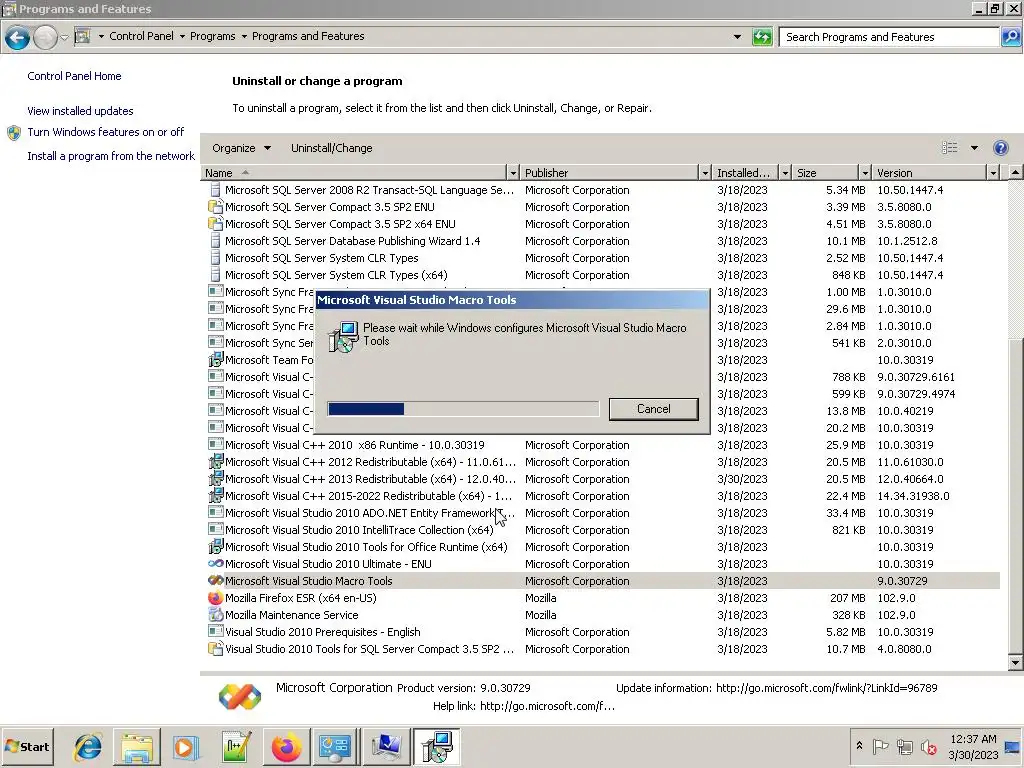The width and height of the screenshot is (1024, 768).
Task: Click Install a program from the network
Action: click(x=111, y=156)
